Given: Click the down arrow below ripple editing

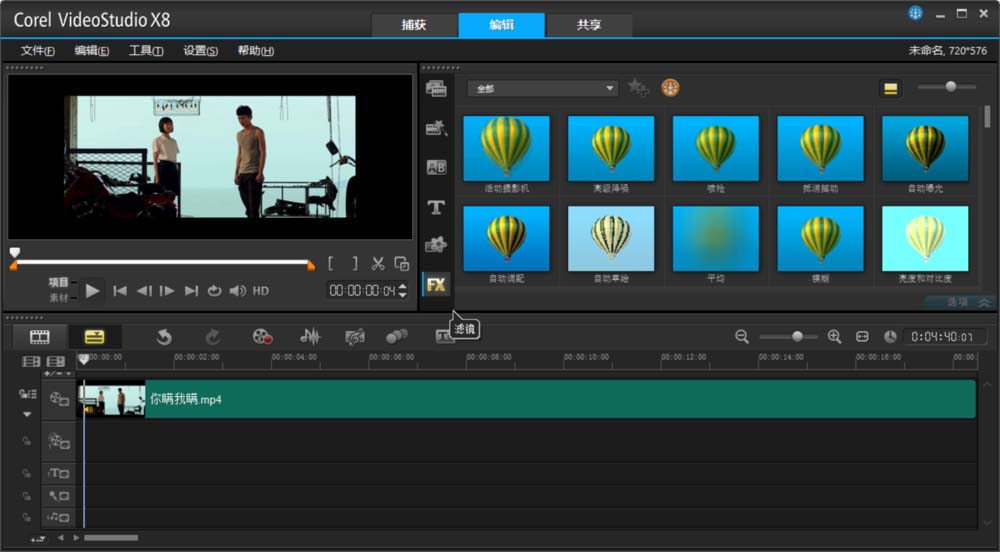Looking at the screenshot, I should click(x=27, y=414).
